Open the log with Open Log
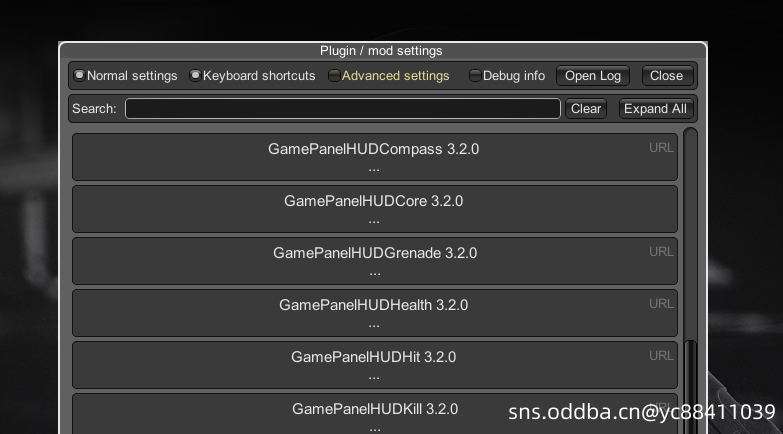This screenshot has width=783, height=434. click(x=593, y=76)
